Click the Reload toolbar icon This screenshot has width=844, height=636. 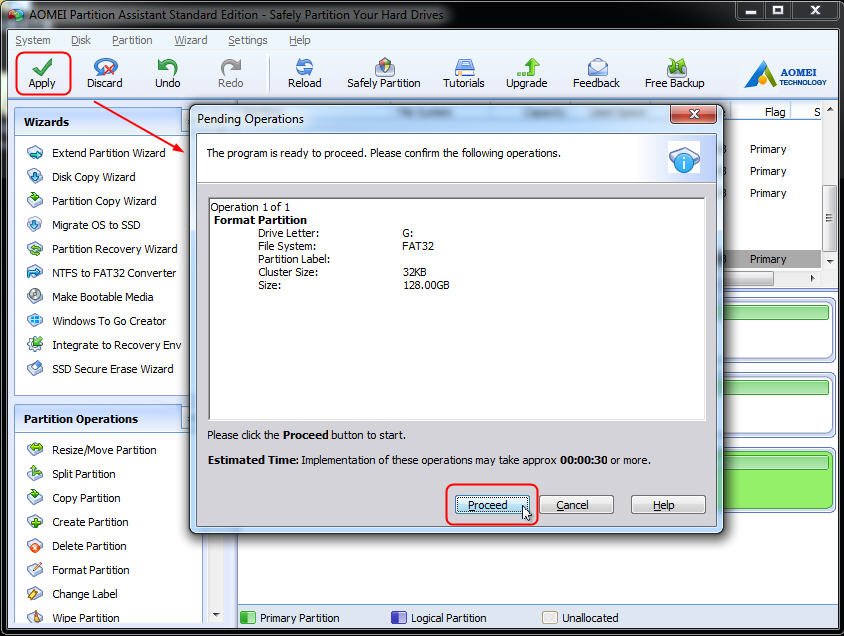click(x=305, y=74)
